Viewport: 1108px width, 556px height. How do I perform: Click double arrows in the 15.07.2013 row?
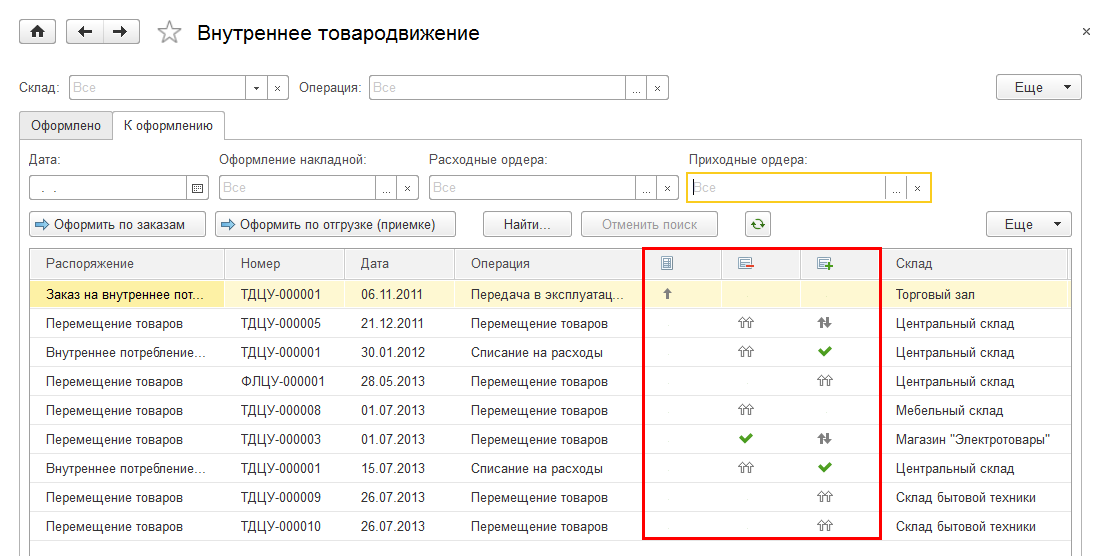coord(745,468)
